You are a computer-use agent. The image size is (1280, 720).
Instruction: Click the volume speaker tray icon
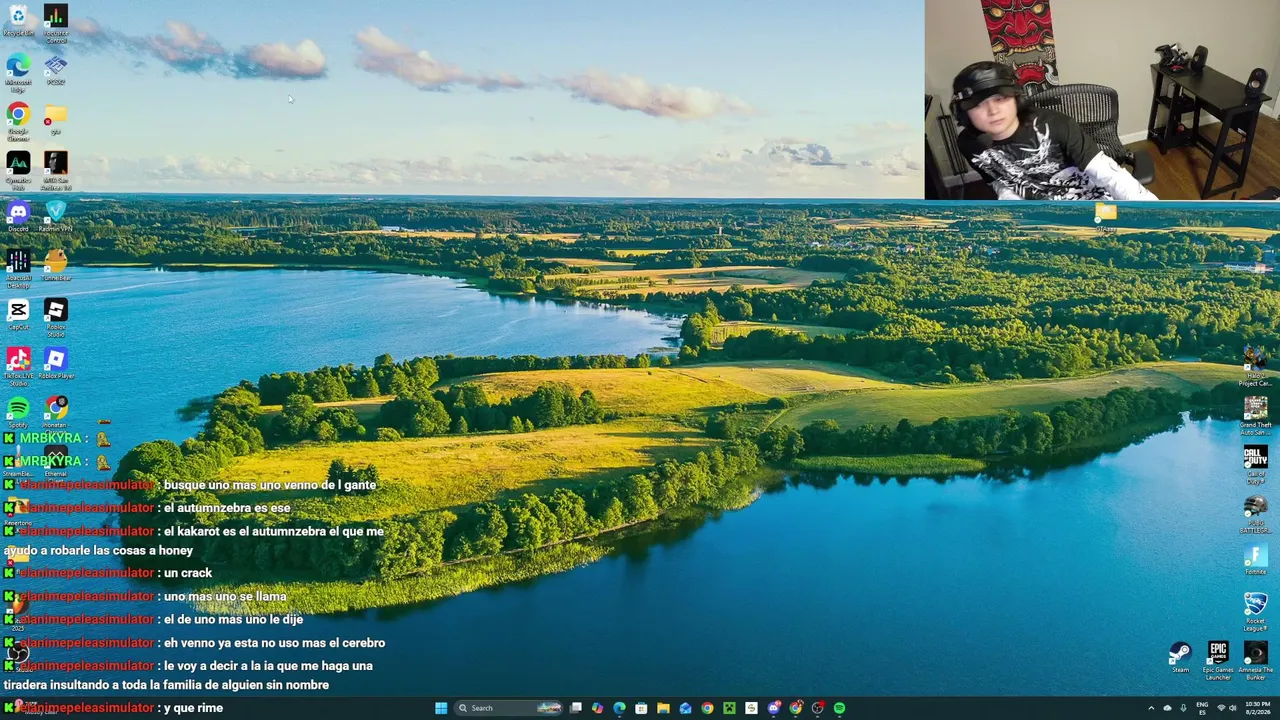(1233, 708)
